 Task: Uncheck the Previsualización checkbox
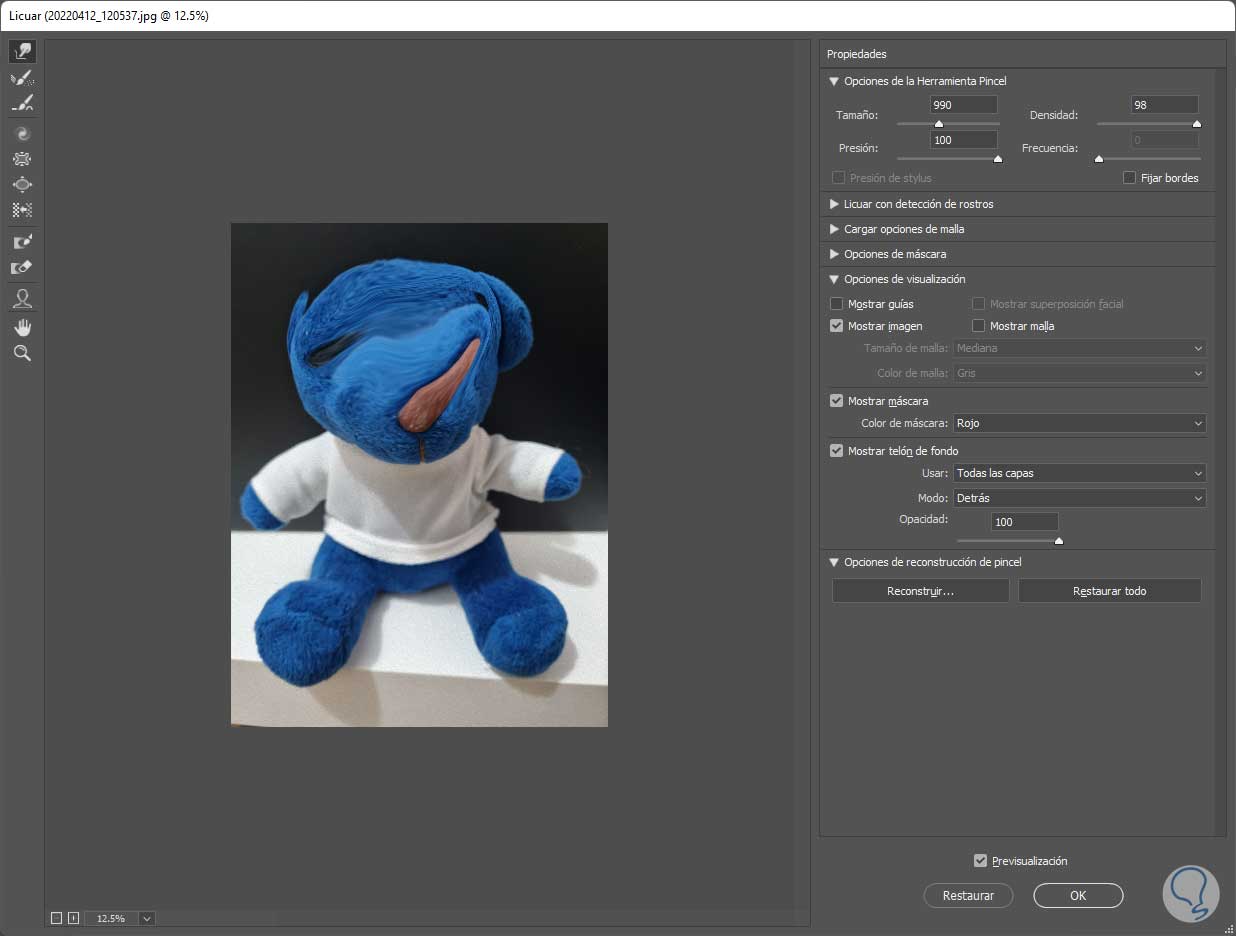[x=980, y=861]
